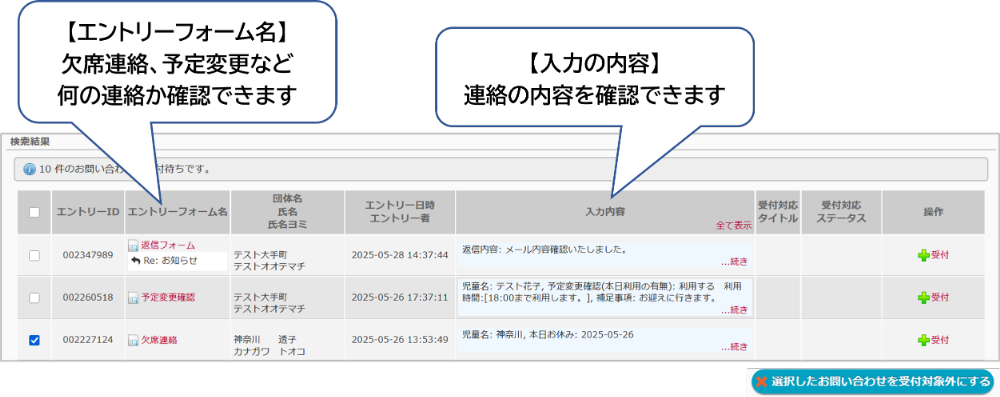Click green plus 受付 for entry 002347989
This screenshot has height=397, width=1000.
coord(933,255)
